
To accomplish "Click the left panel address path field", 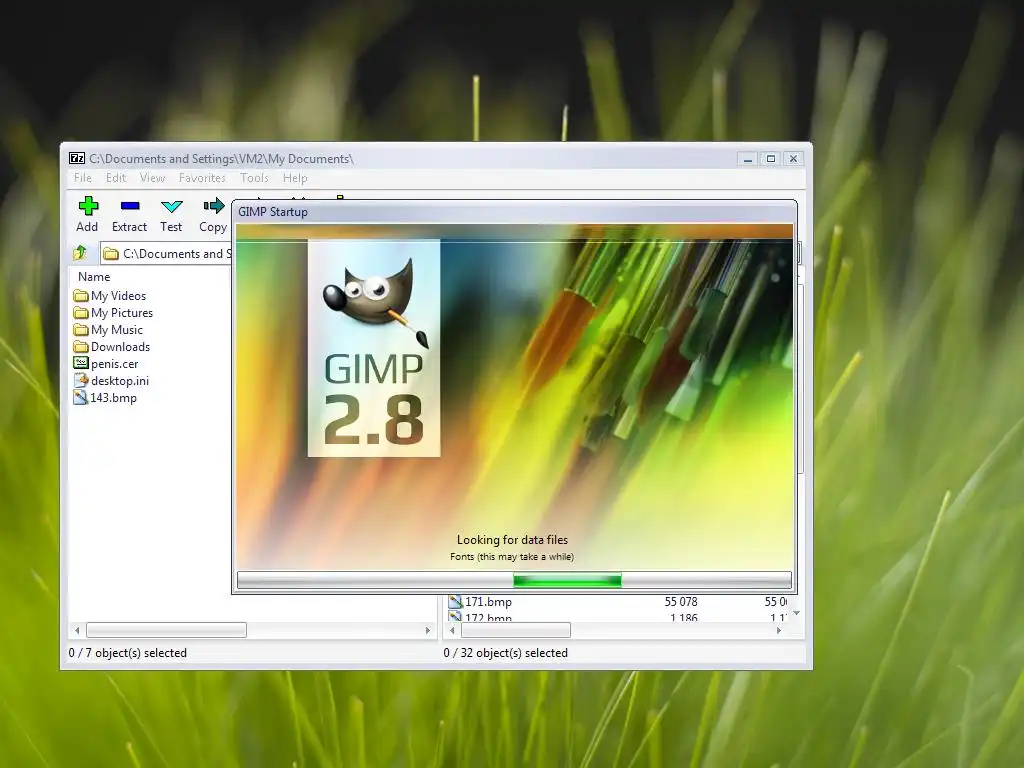I will [x=167, y=253].
